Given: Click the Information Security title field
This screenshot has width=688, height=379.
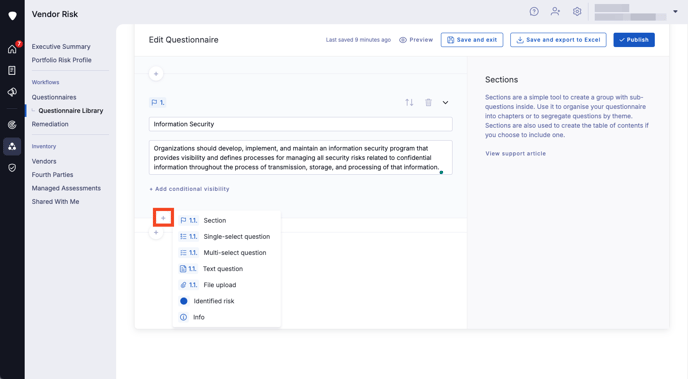Looking at the screenshot, I should click(301, 124).
